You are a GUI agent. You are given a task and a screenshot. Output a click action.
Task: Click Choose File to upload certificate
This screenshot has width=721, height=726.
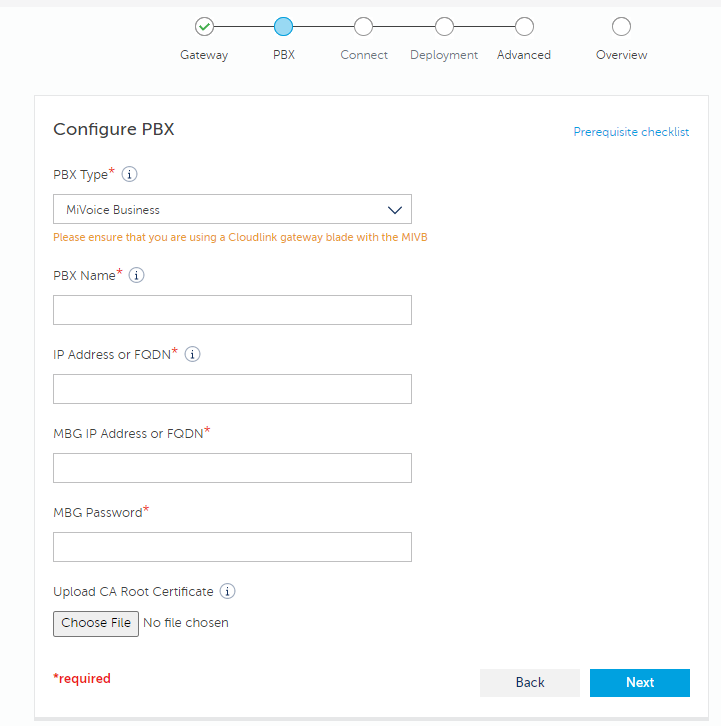pyautogui.click(x=96, y=623)
